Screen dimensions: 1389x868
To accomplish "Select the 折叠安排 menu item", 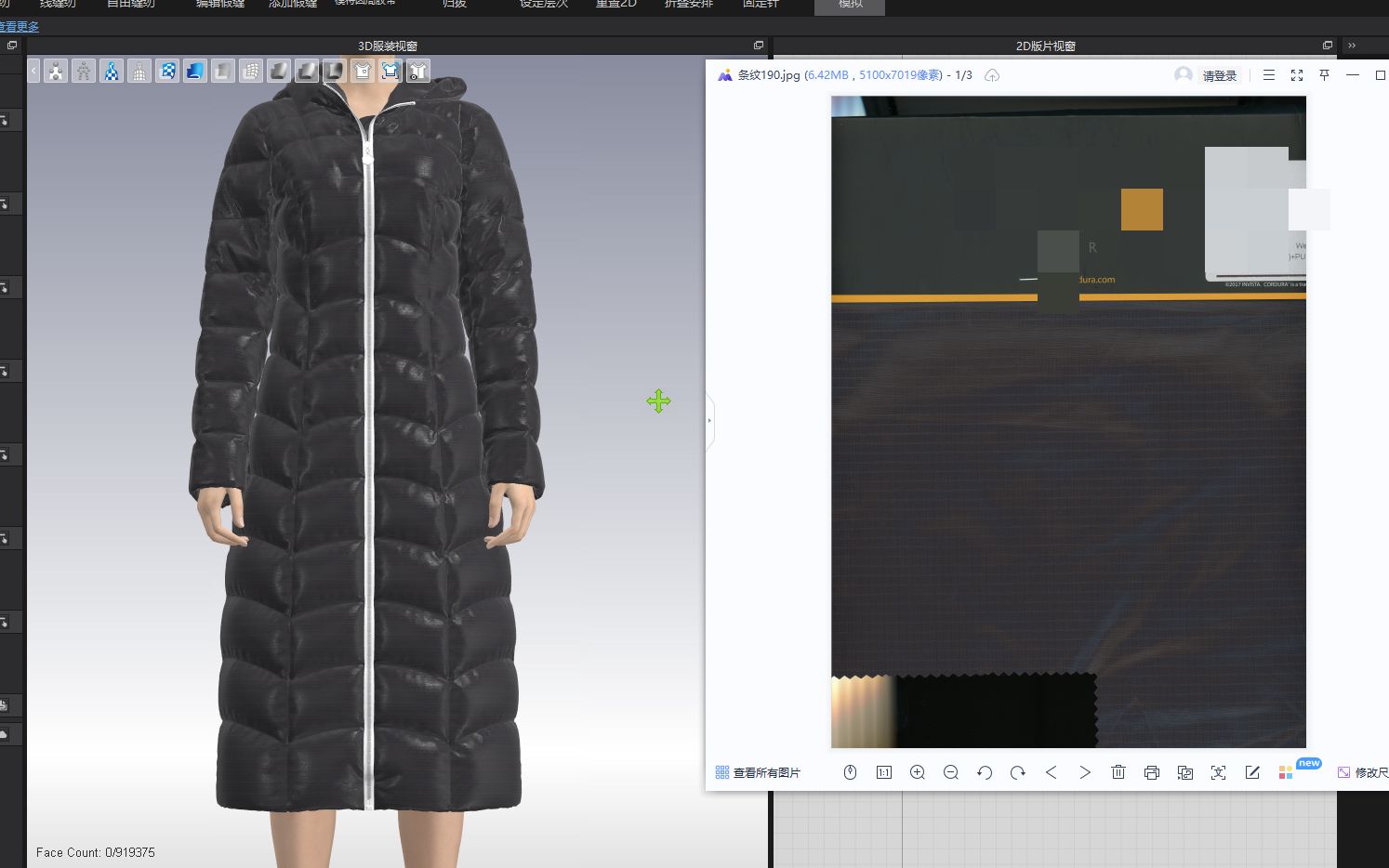I will (x=687, y=5).
